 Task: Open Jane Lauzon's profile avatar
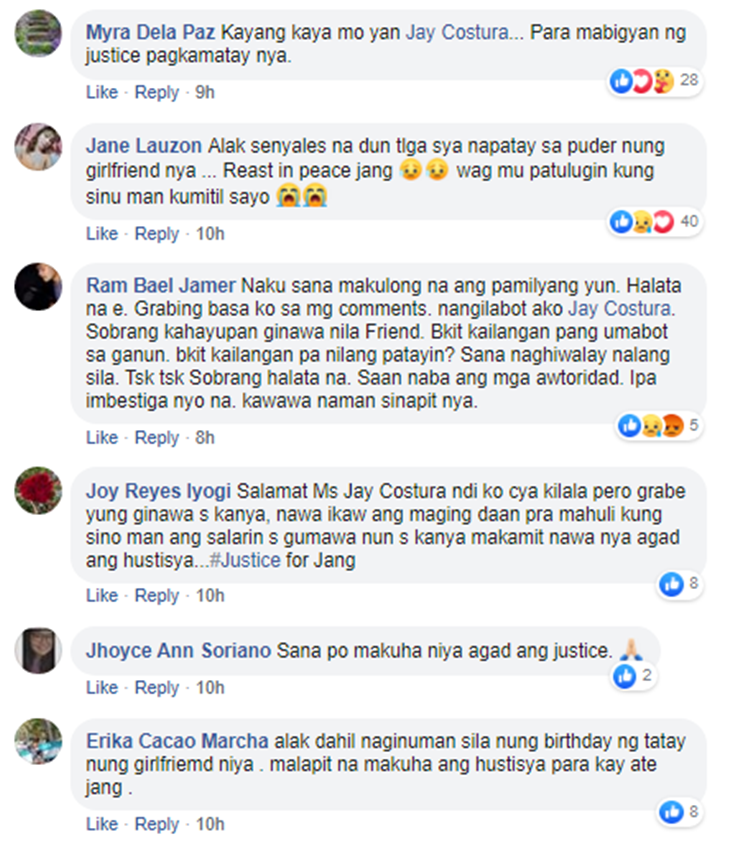pos(38,147)
